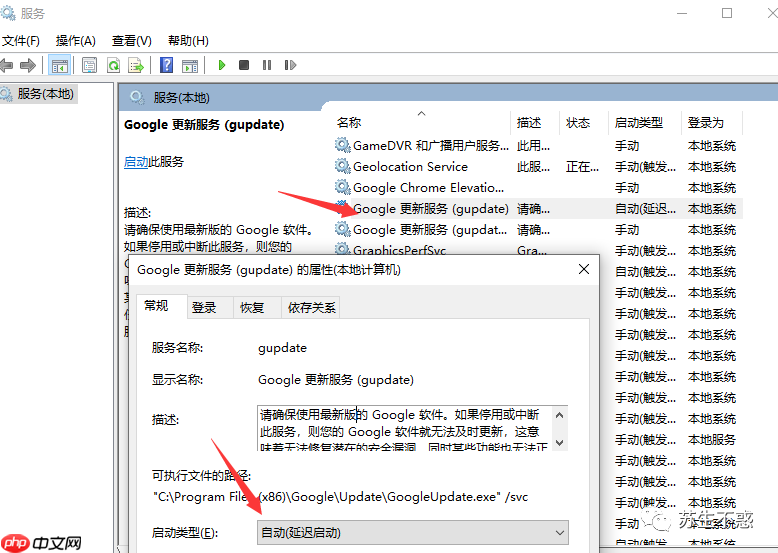Click description box scroll down arrow
Image resolution: width=778 pixels, height=553 pixels.
pyautogui.click(x=560, y=442)
